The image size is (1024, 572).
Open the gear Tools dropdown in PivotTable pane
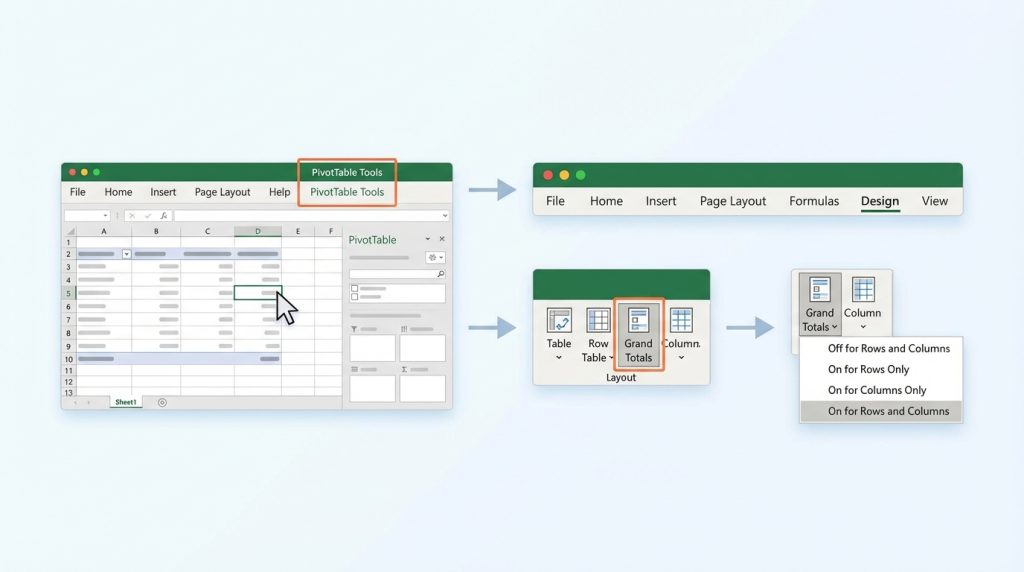click(x=436, y=258)
